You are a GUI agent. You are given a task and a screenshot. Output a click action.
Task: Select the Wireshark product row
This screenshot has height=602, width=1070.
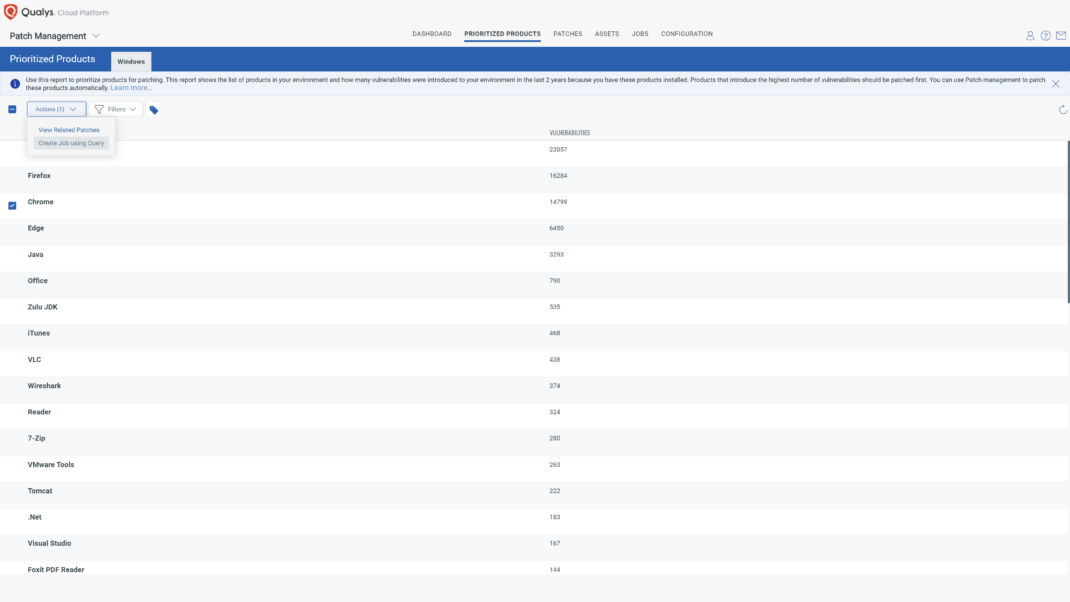534,390
